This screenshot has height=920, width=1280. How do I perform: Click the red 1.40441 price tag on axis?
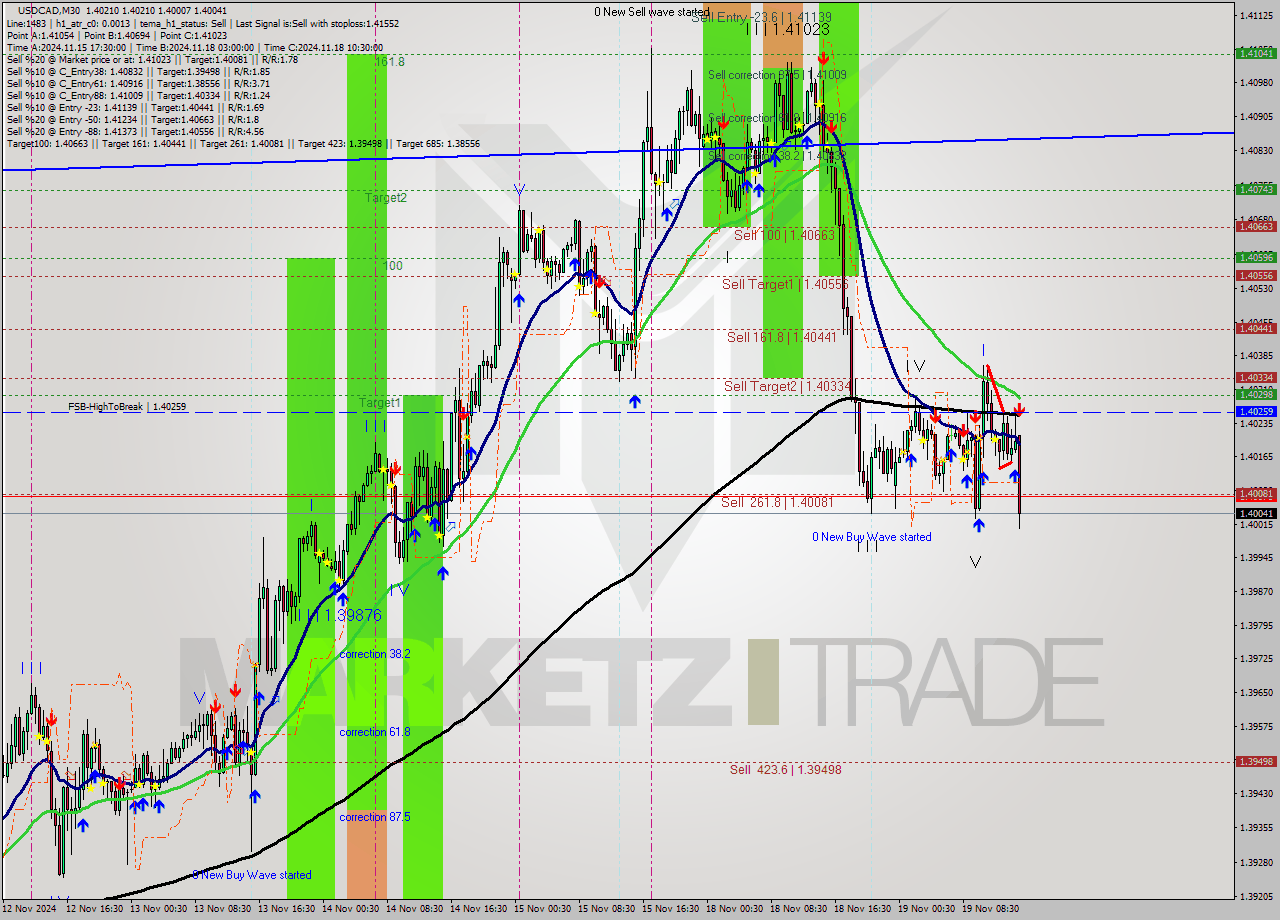[1255, 328]
